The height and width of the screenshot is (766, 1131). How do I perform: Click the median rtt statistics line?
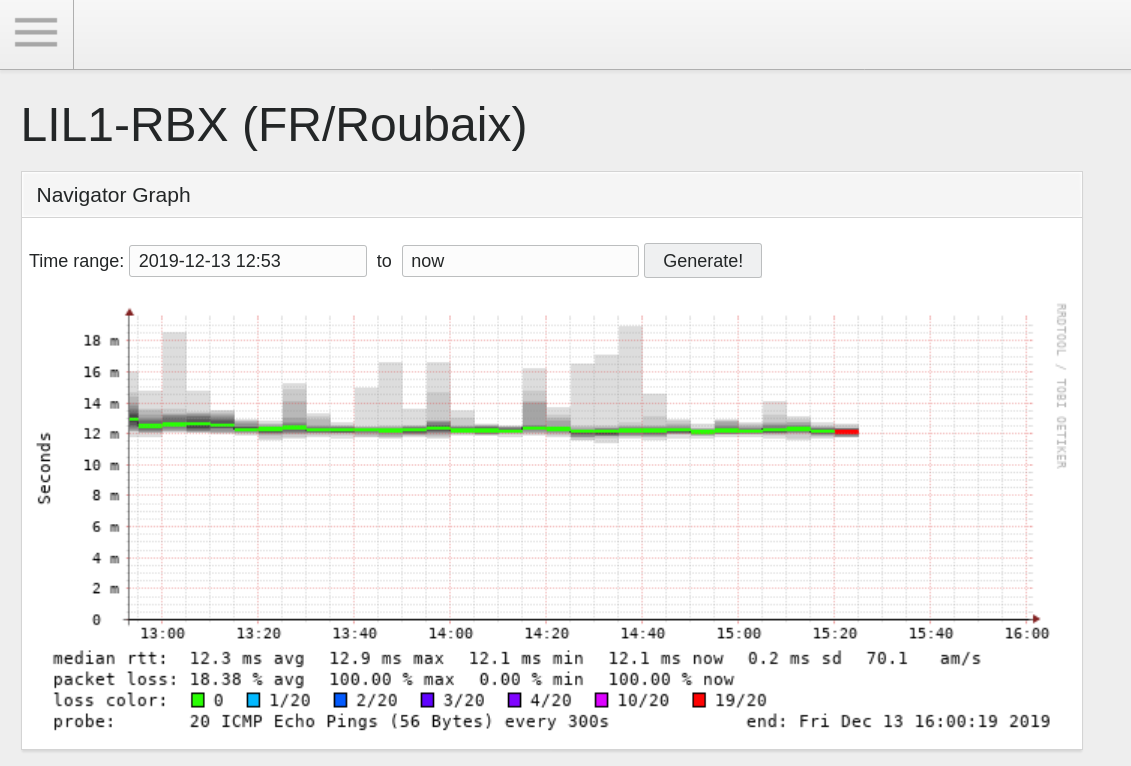[516, 658]
